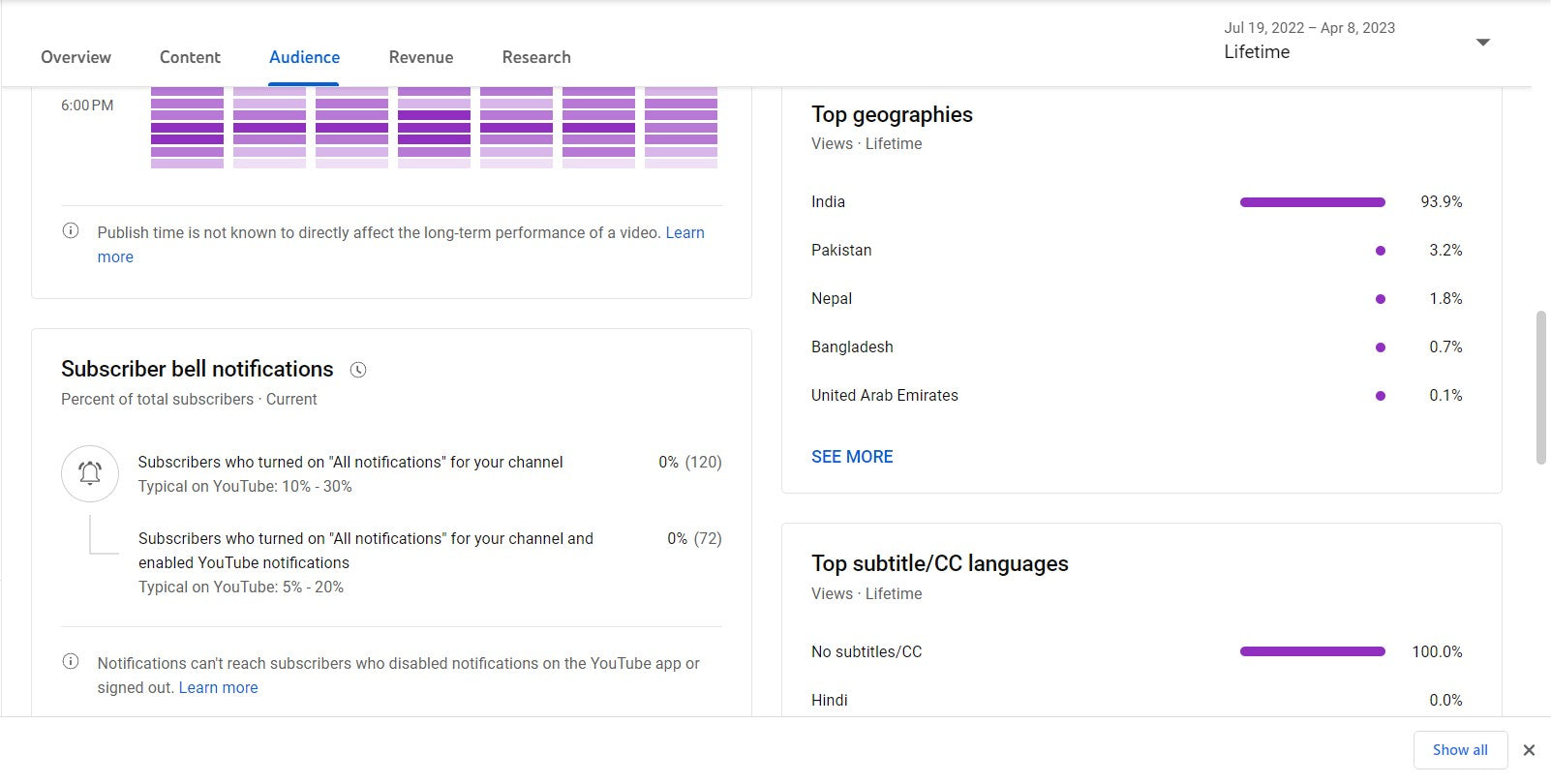Click the info icon next to publish time note
The width and height of the screenshot is (1551, 784).
click(71, 231)
